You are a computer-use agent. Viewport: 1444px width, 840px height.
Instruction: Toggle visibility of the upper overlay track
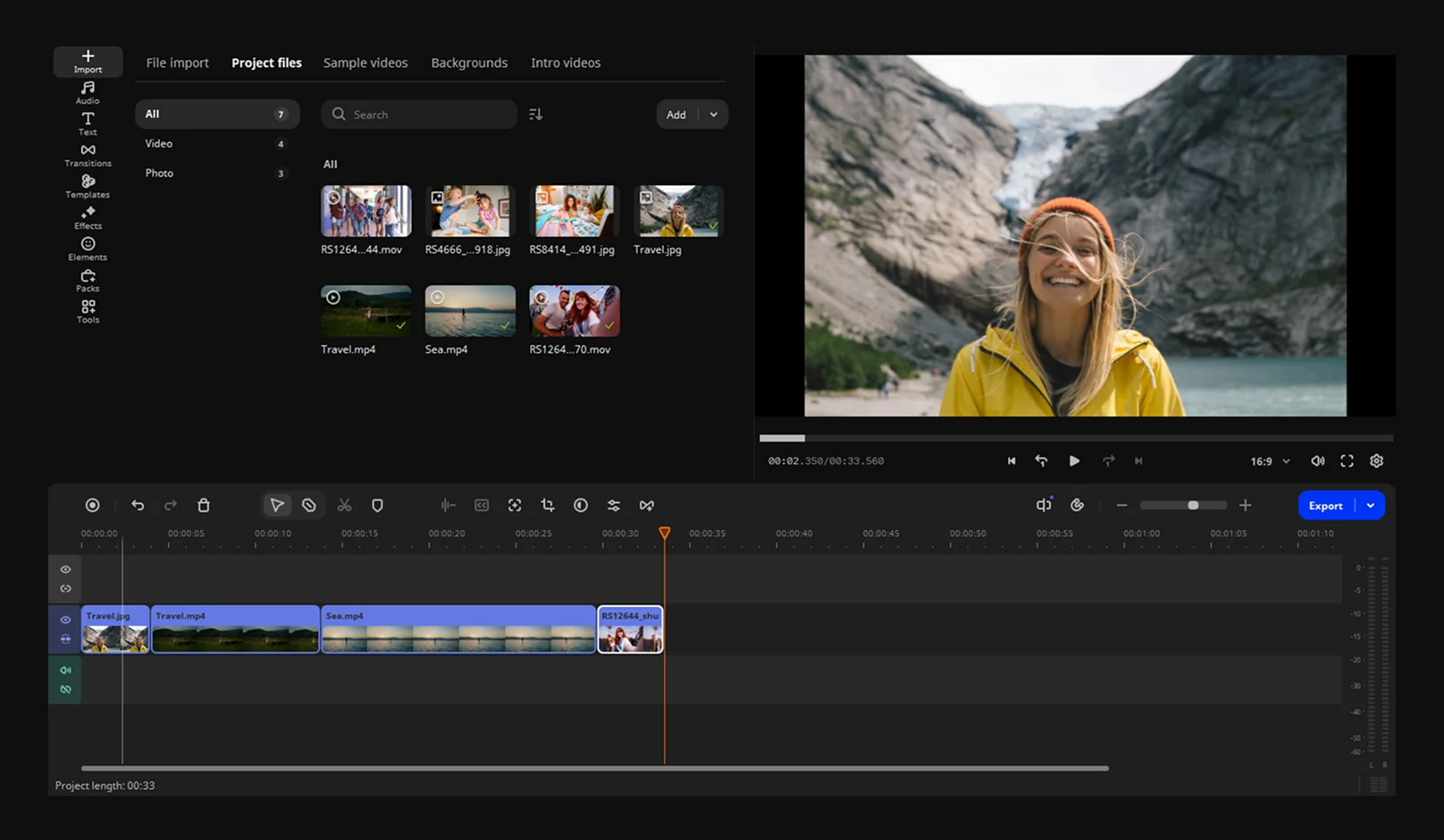65,569
